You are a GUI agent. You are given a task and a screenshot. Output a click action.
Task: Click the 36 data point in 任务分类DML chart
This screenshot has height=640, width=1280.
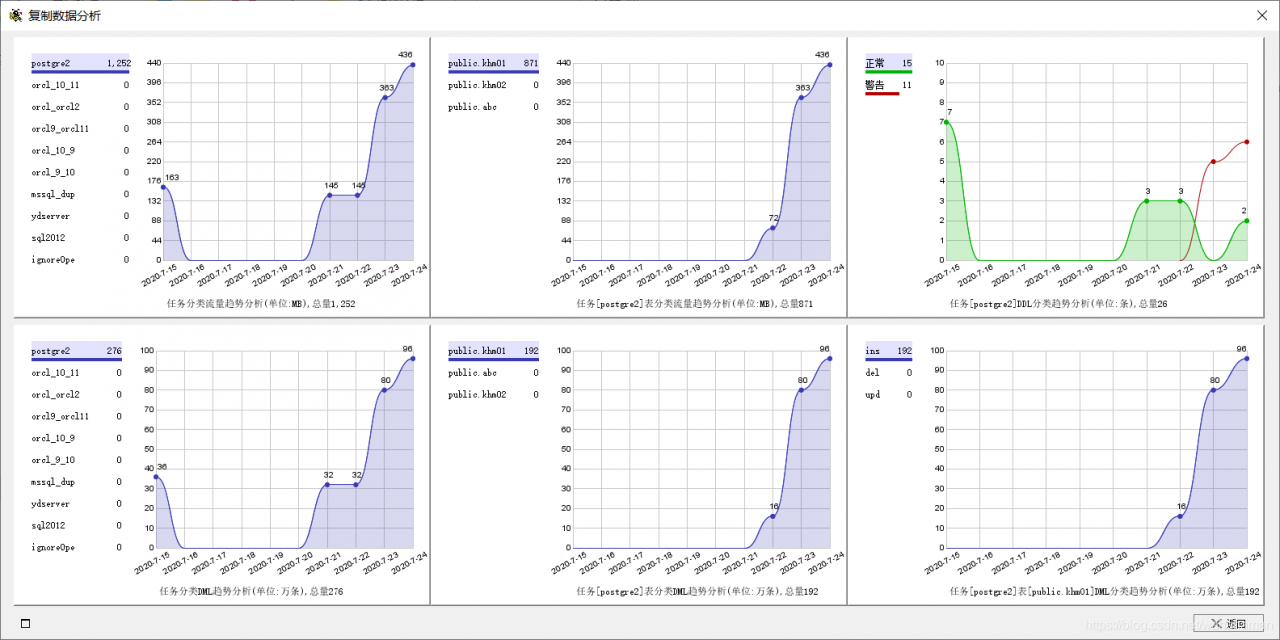[x=156, y=477]
